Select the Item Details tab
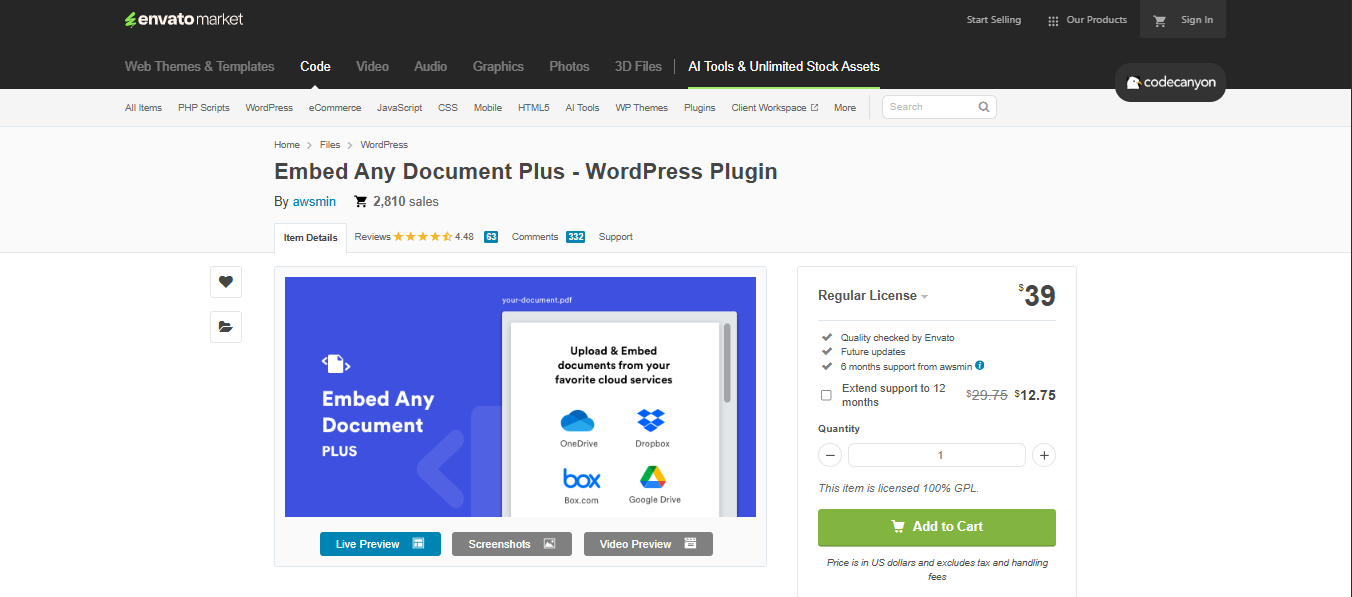 click(x=310, y=238)
